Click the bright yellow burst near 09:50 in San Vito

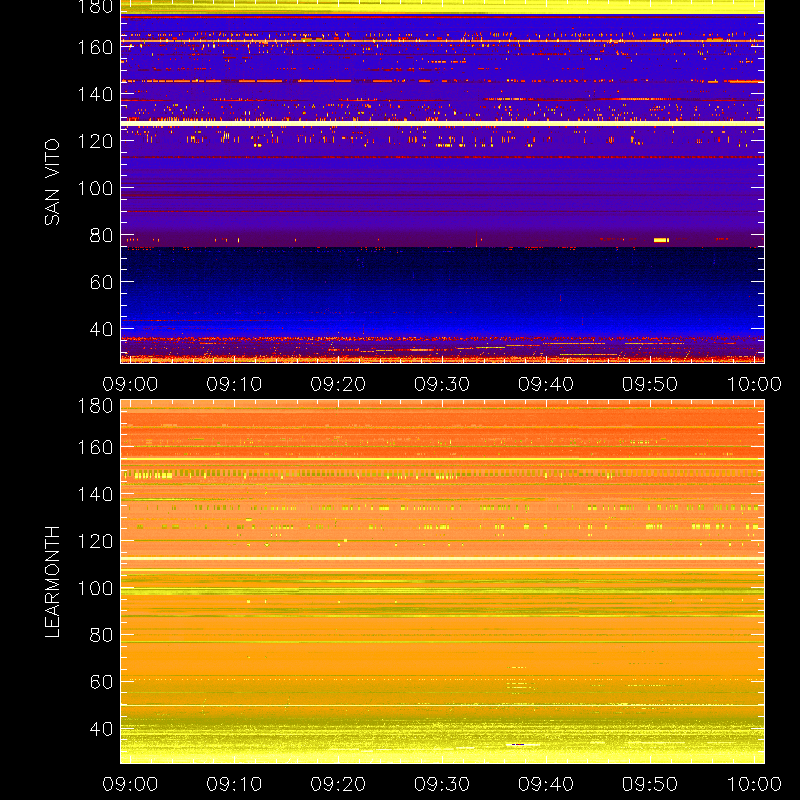[661, 240]
